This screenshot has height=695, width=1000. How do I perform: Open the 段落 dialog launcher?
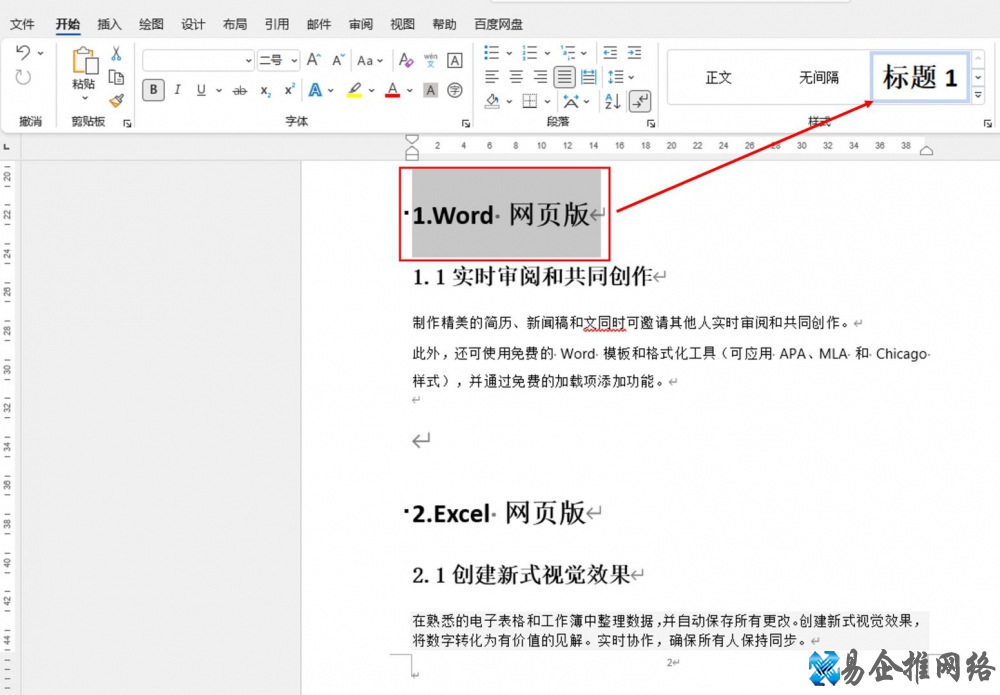click(x=651, y=123)
